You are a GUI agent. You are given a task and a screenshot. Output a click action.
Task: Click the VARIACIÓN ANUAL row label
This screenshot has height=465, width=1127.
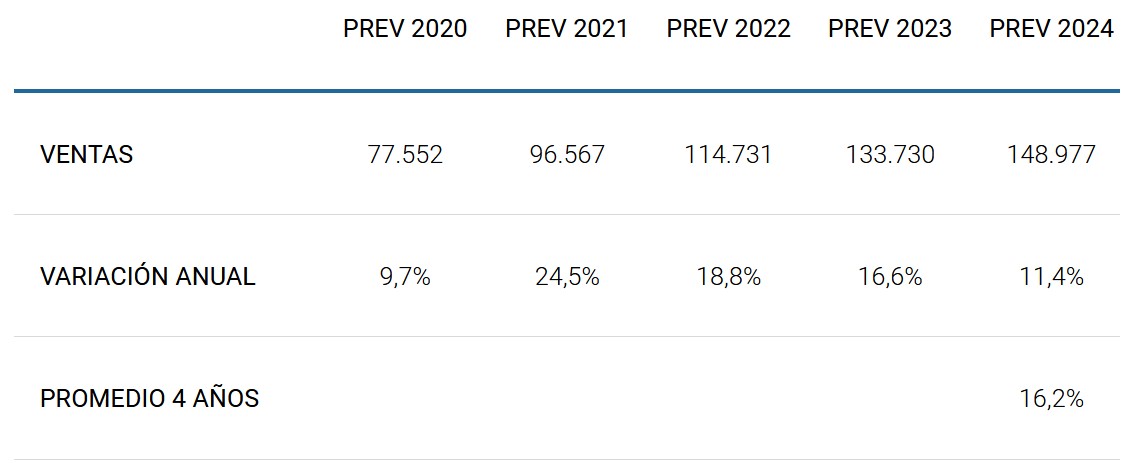[x=148, y=277]
